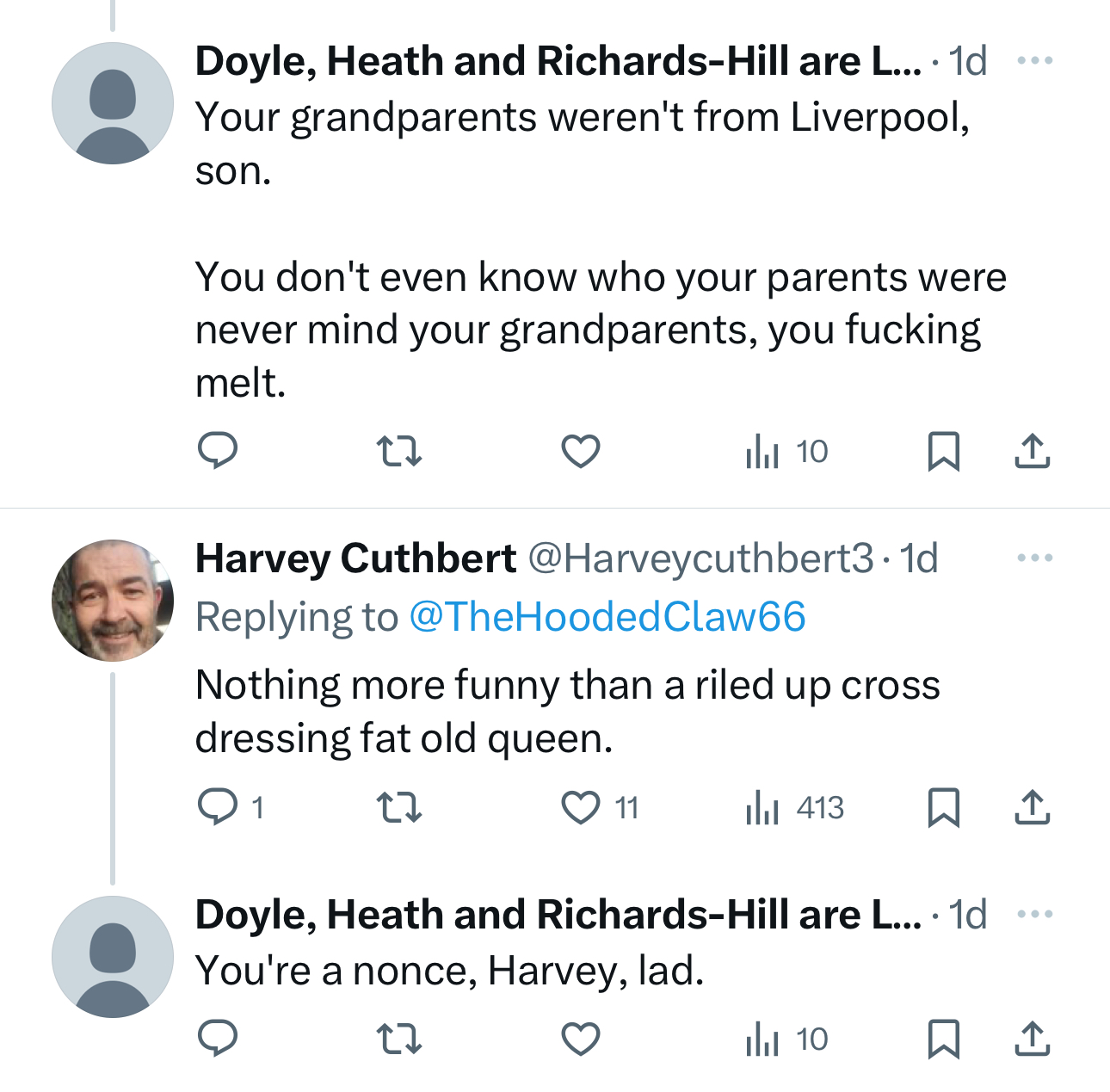Like Harvey Cuthbert's tweet

(581, 807)
